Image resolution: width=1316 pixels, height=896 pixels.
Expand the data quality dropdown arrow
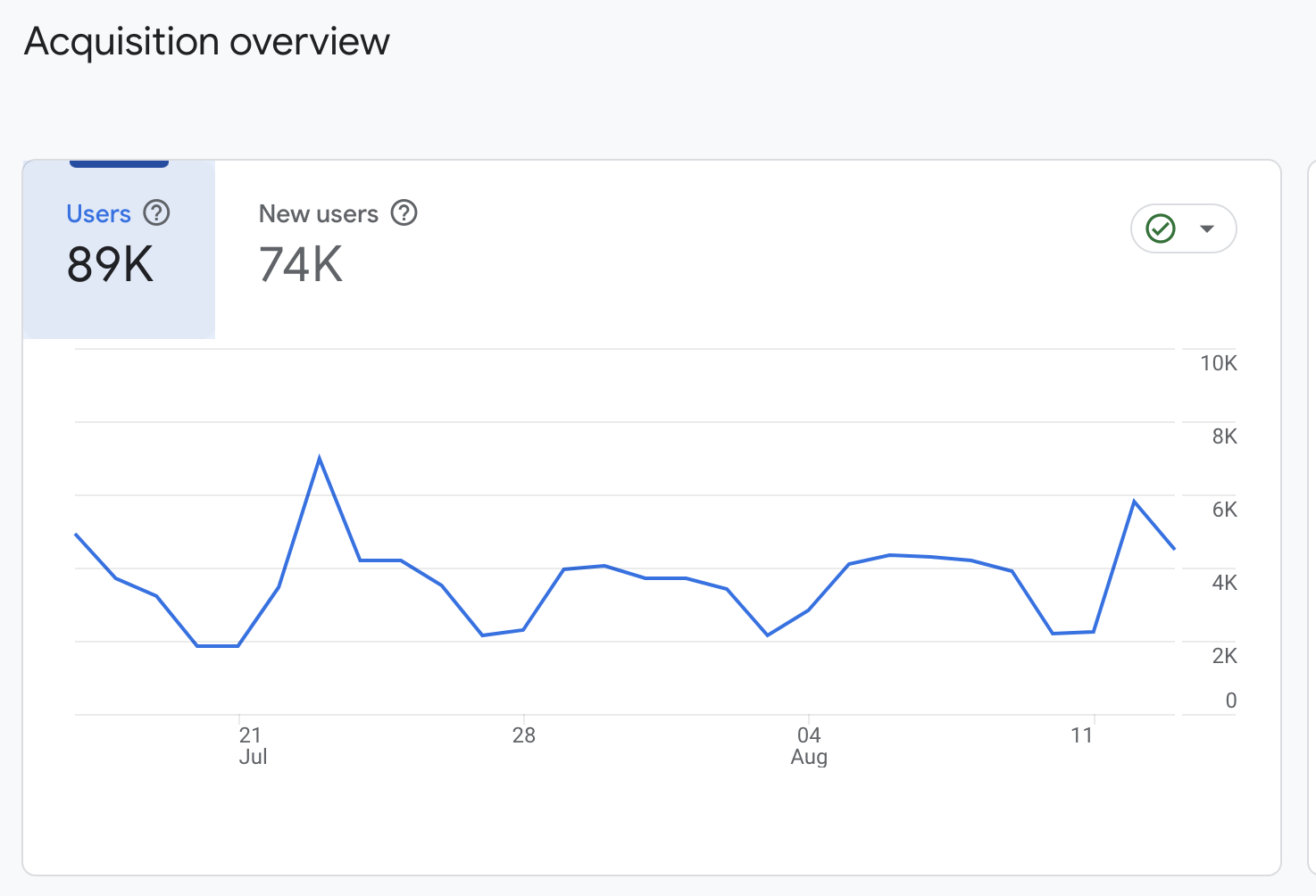[x=1207, y=228]
